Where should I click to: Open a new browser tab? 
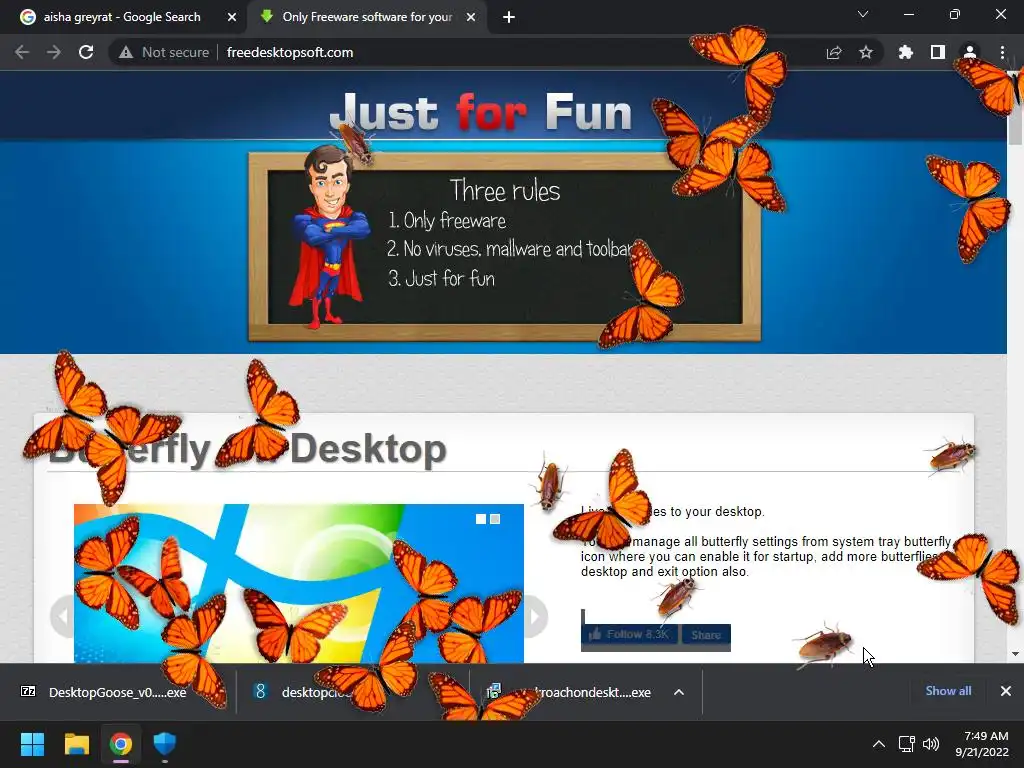click(x=509, y=17)
